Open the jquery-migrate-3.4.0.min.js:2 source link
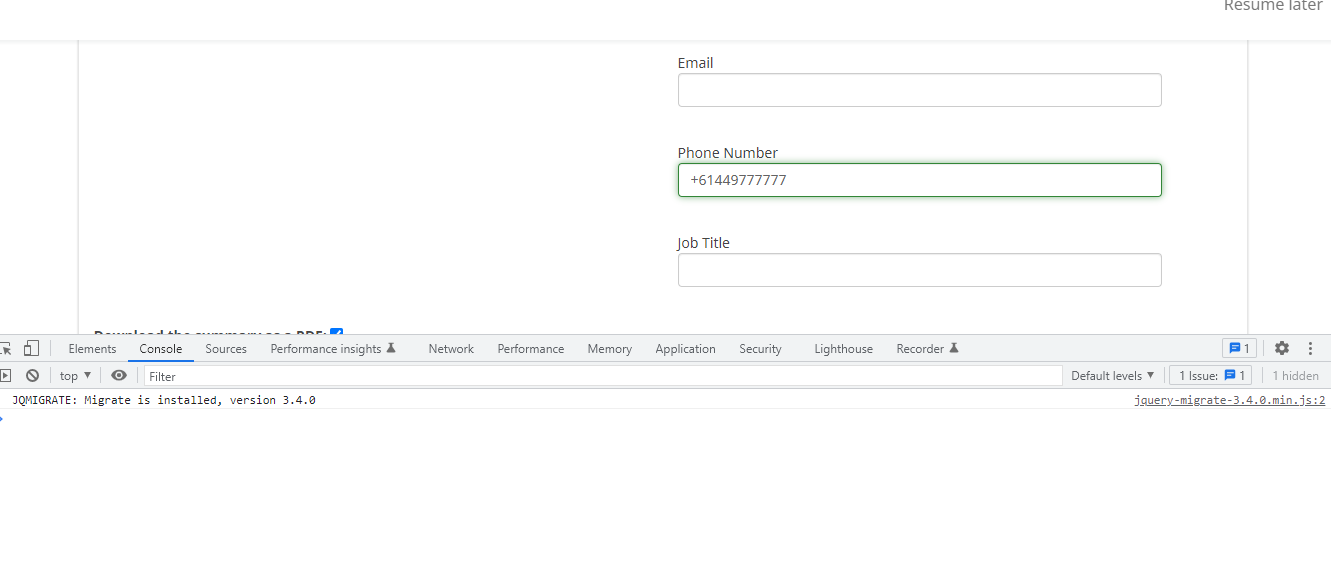This screenshot has width=1331, height=563. click(1229, 400)
